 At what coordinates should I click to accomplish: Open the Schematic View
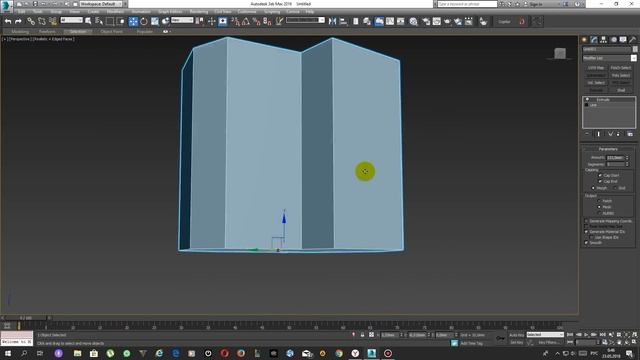point(400,21)
